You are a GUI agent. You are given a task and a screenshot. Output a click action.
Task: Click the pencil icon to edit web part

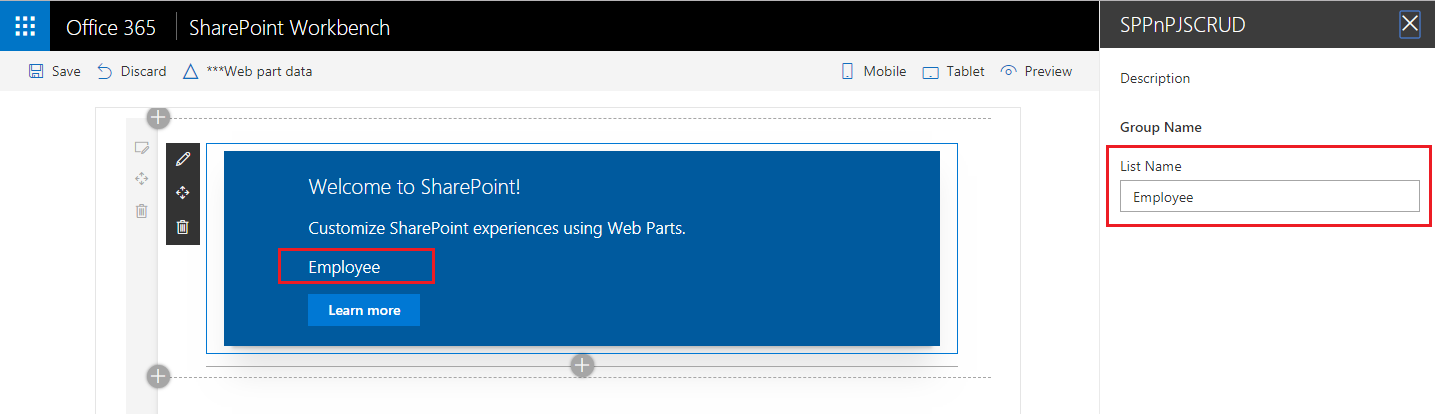coord(182,160)
